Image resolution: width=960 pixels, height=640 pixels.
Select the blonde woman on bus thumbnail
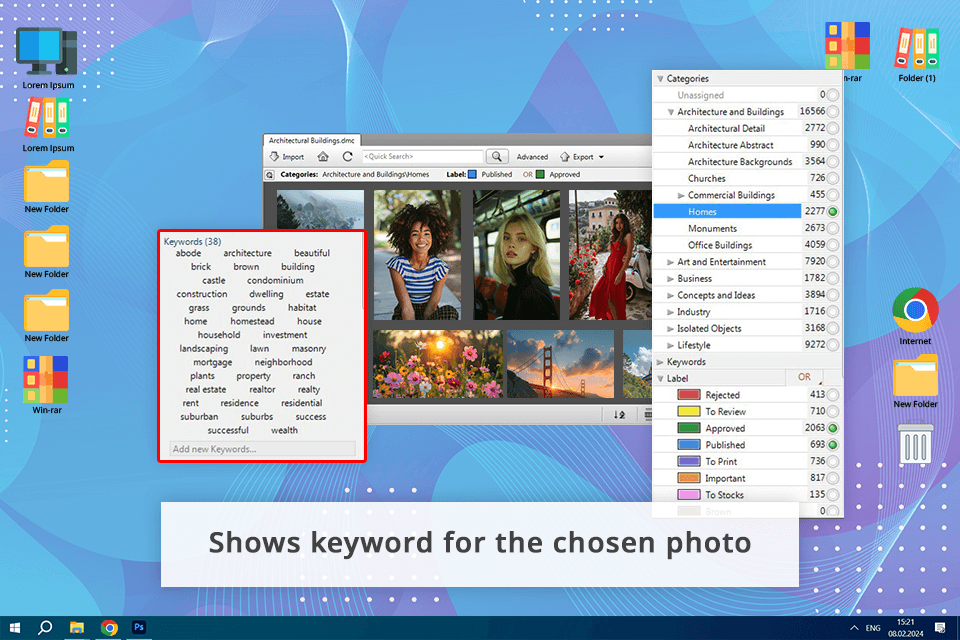click(516, 255)
